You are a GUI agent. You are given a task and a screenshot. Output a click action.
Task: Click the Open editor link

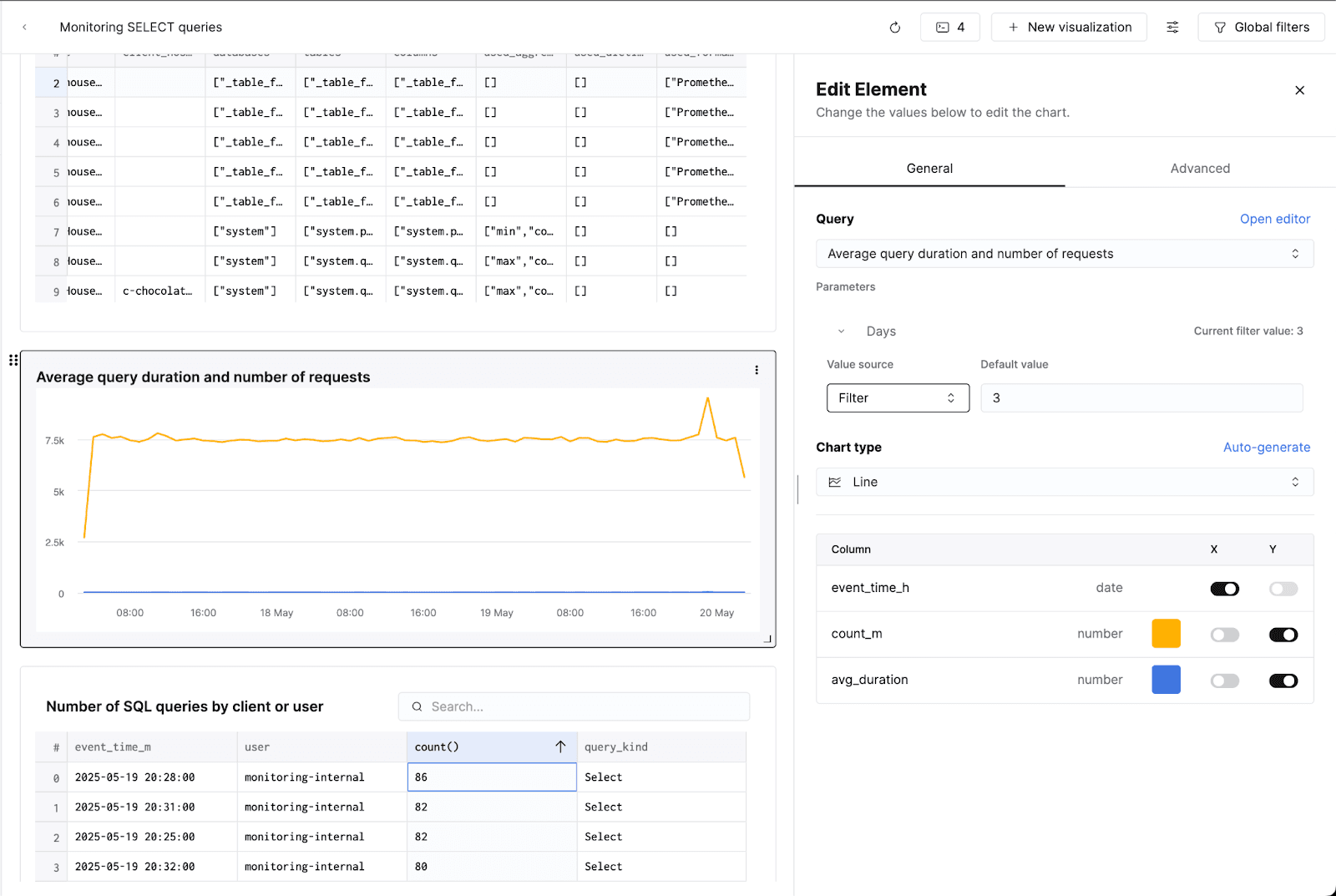[x=1274, y=219]
